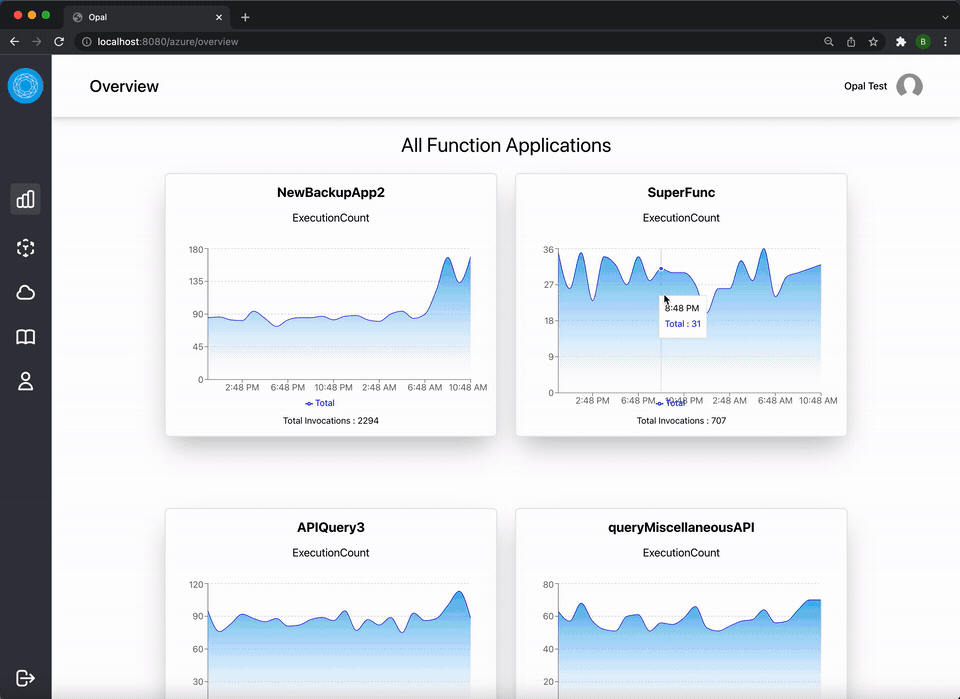
Task: Click the green B profile icon
Action: (x=923, y=42)
